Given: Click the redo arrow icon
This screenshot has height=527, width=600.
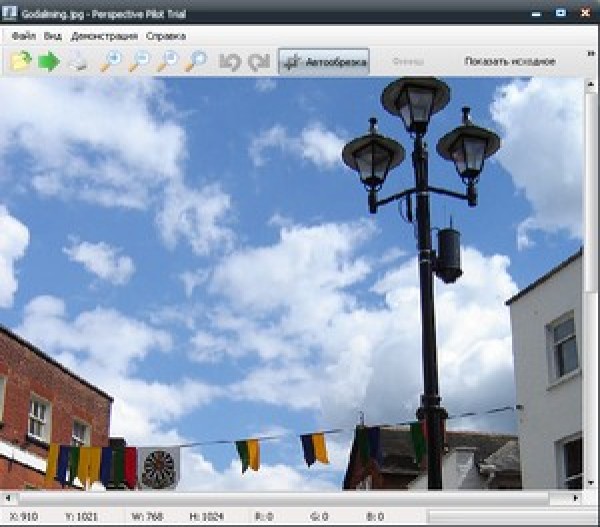Looking at the screenshot, I should [259, 62].
